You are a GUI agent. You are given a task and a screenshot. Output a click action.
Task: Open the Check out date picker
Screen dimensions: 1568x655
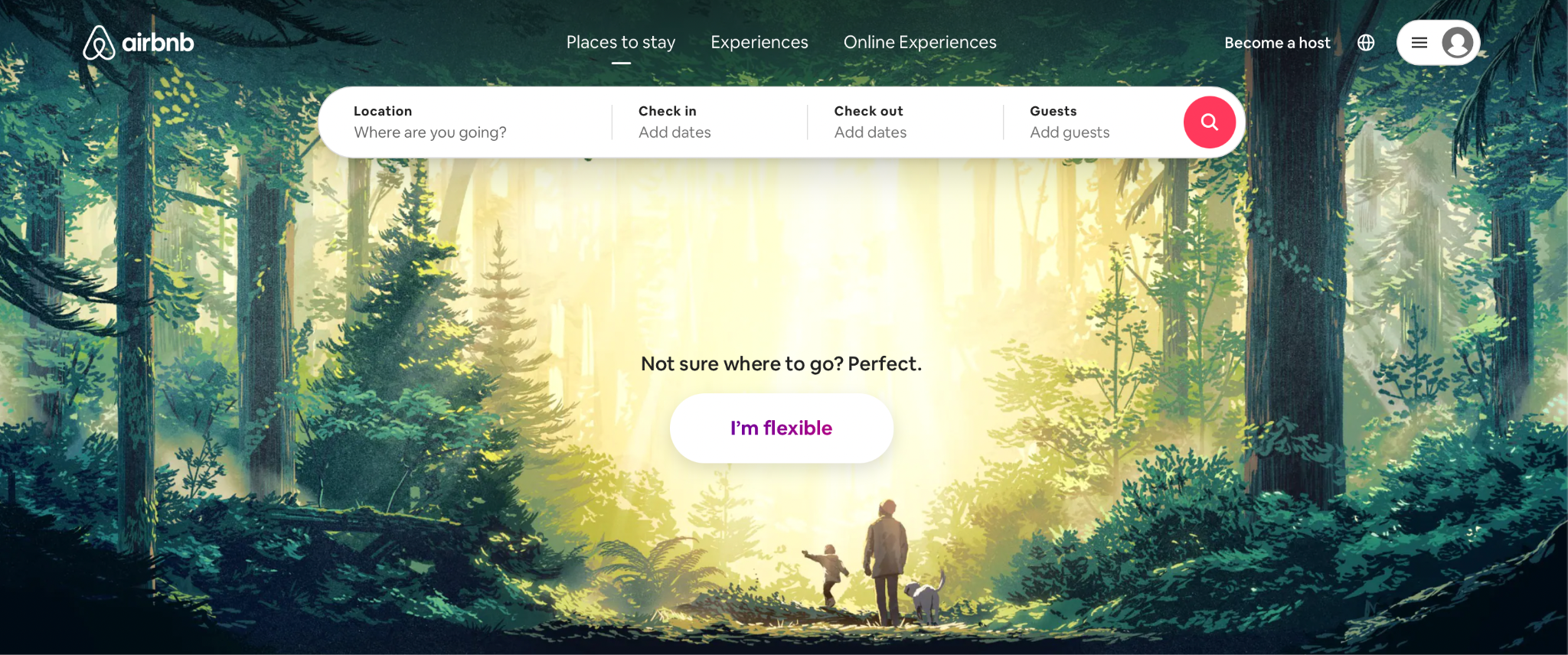click(x=906, y=122)
